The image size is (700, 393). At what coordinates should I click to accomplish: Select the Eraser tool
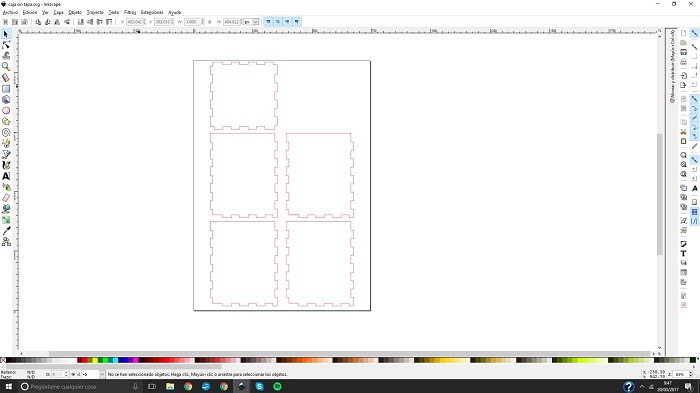pos(6,198)
